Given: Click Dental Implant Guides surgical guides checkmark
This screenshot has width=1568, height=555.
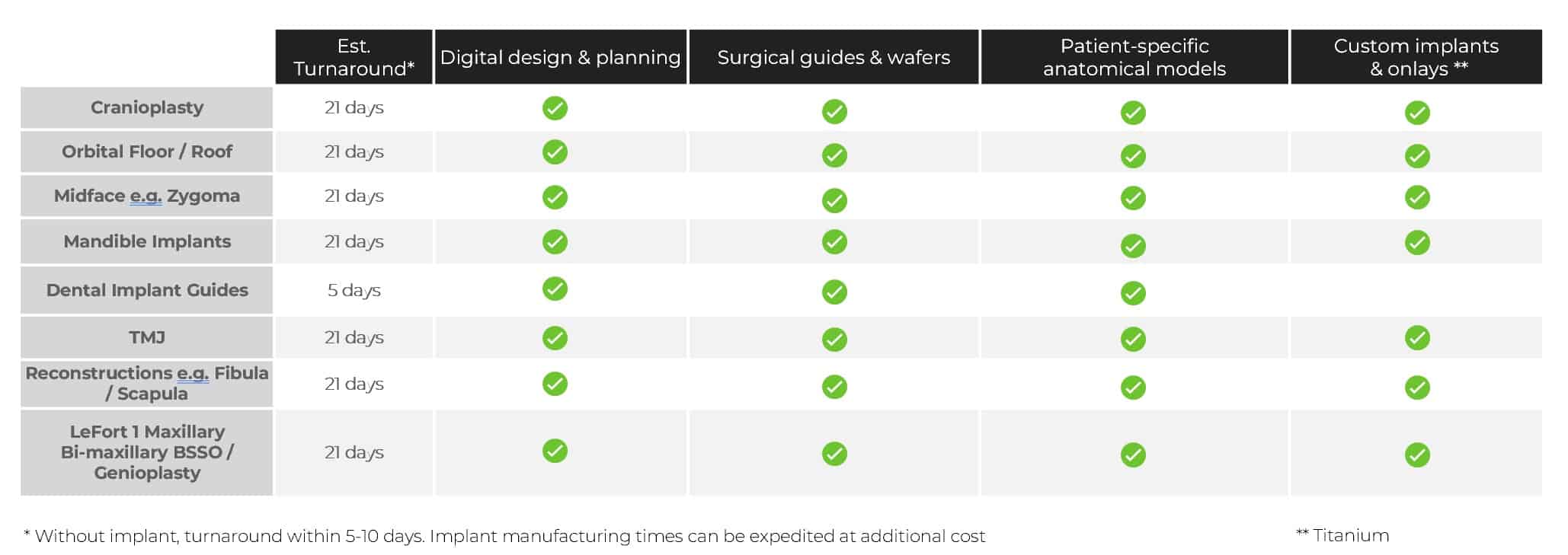Looking at the screenshot, I should [x=834, y=292].
